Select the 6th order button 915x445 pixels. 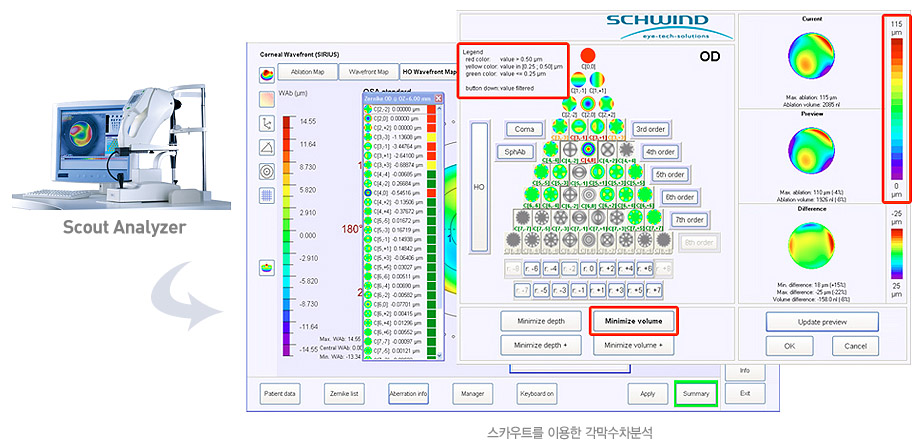tap(679, 197)
